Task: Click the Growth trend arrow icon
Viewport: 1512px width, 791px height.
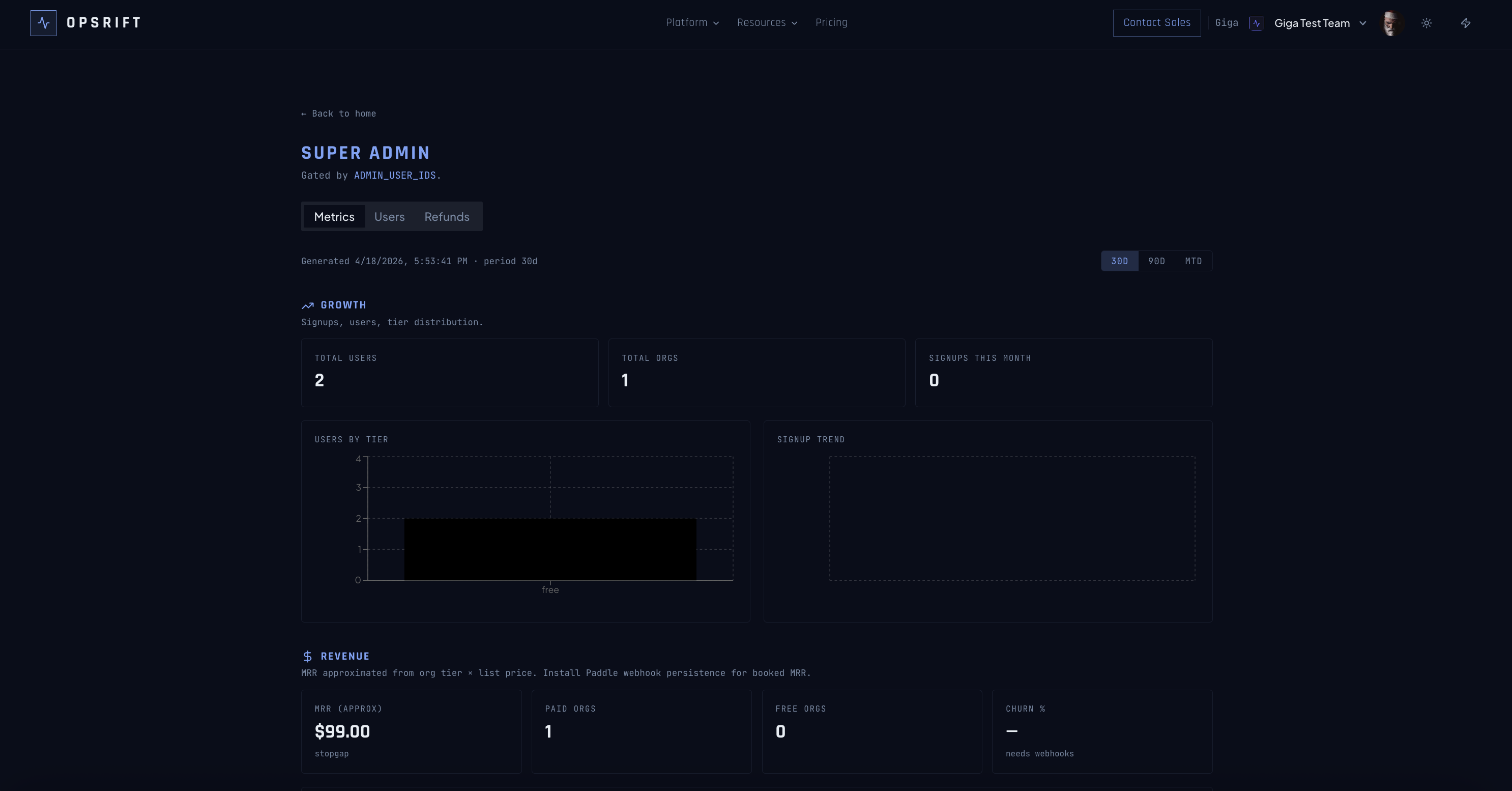Action: tap(308, 305)
